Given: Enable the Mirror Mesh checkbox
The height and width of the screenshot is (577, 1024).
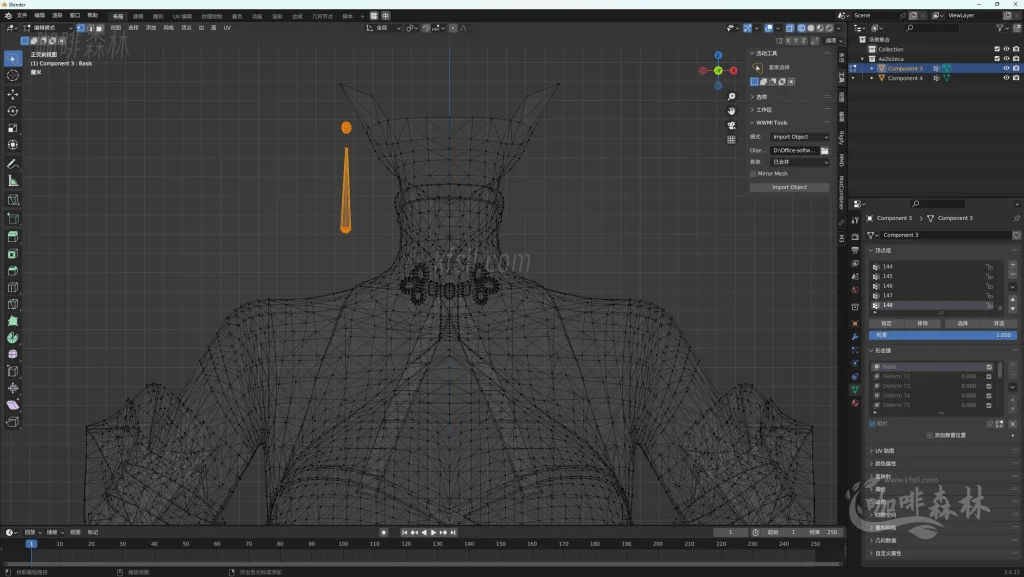Looking at the screenshot, I should point(754,174).
